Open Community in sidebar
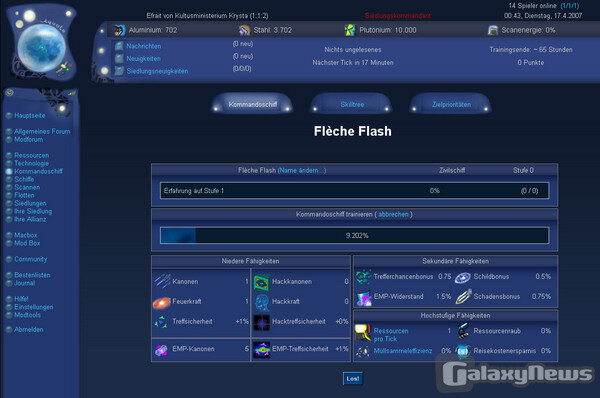The width and height of the screenshot is (600, 398). (x=31, y=259)
